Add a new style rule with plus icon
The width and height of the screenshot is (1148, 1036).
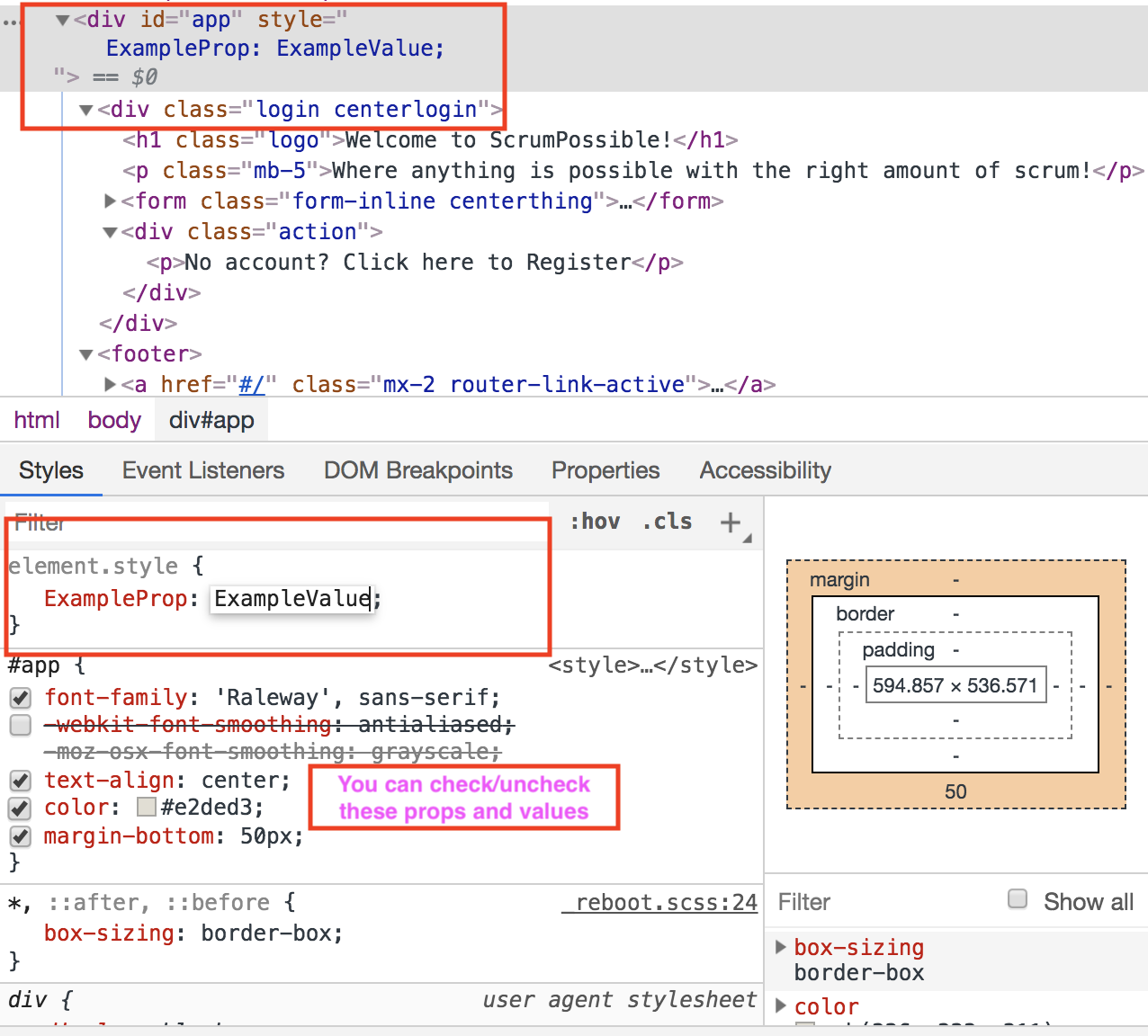click(x=731, y=522)
